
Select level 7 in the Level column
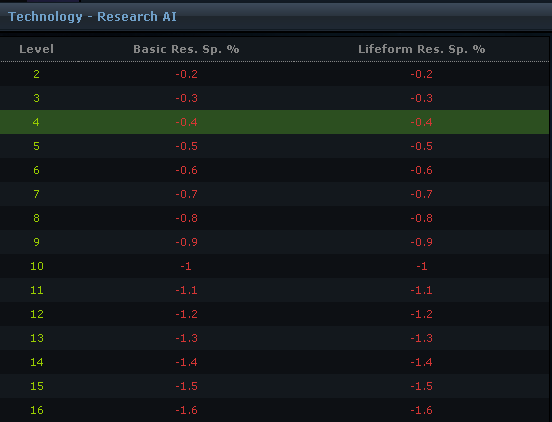click(x=36, y=194)
